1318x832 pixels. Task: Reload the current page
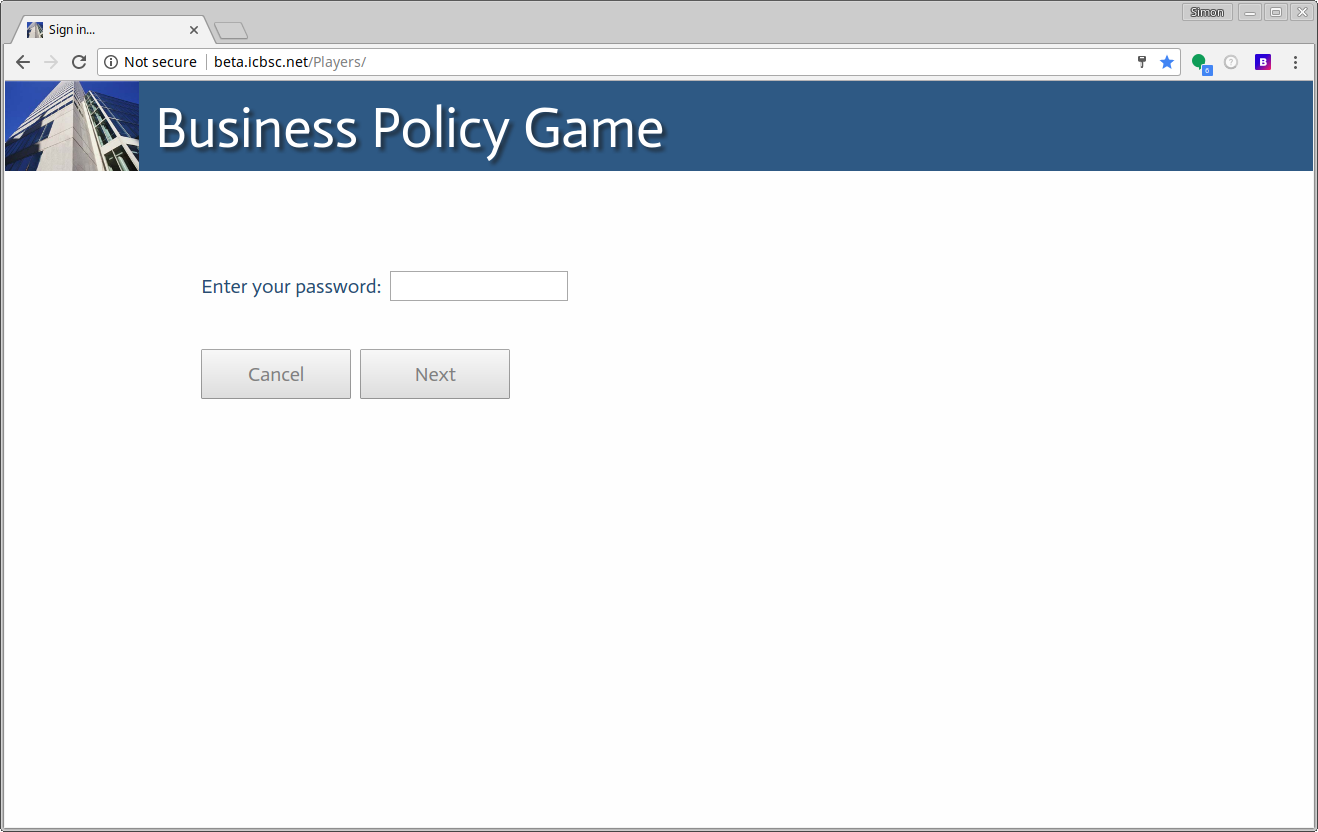(x=79, y=62)
